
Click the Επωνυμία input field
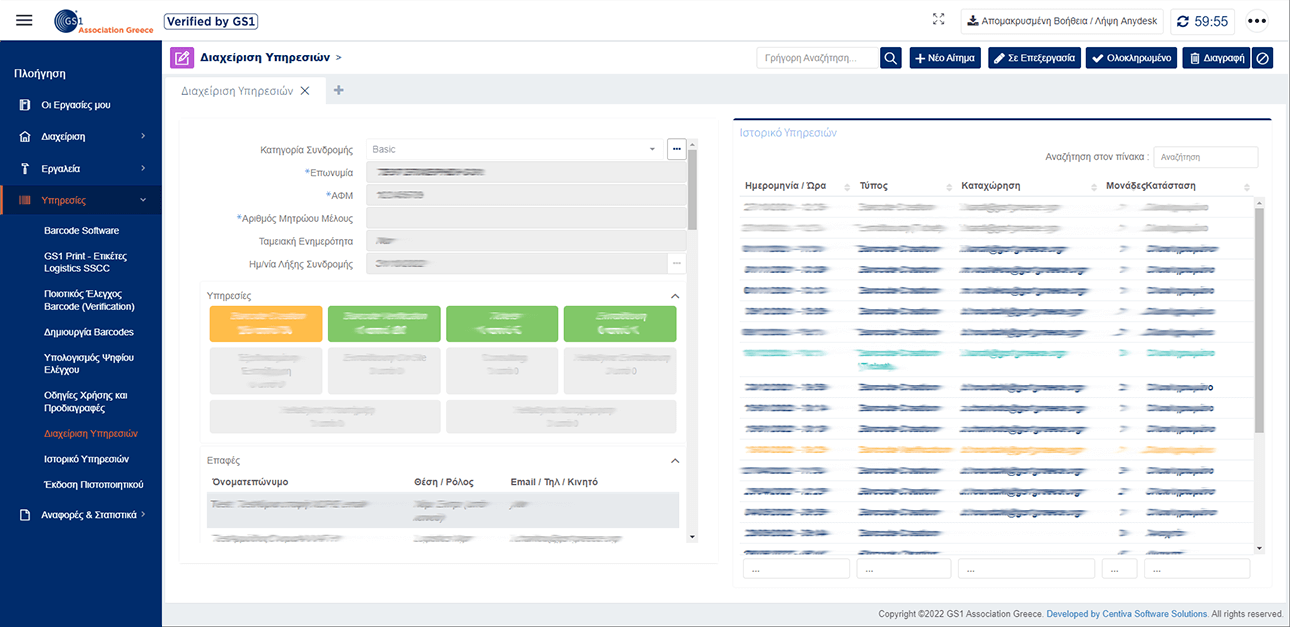(x=526, y=172)
